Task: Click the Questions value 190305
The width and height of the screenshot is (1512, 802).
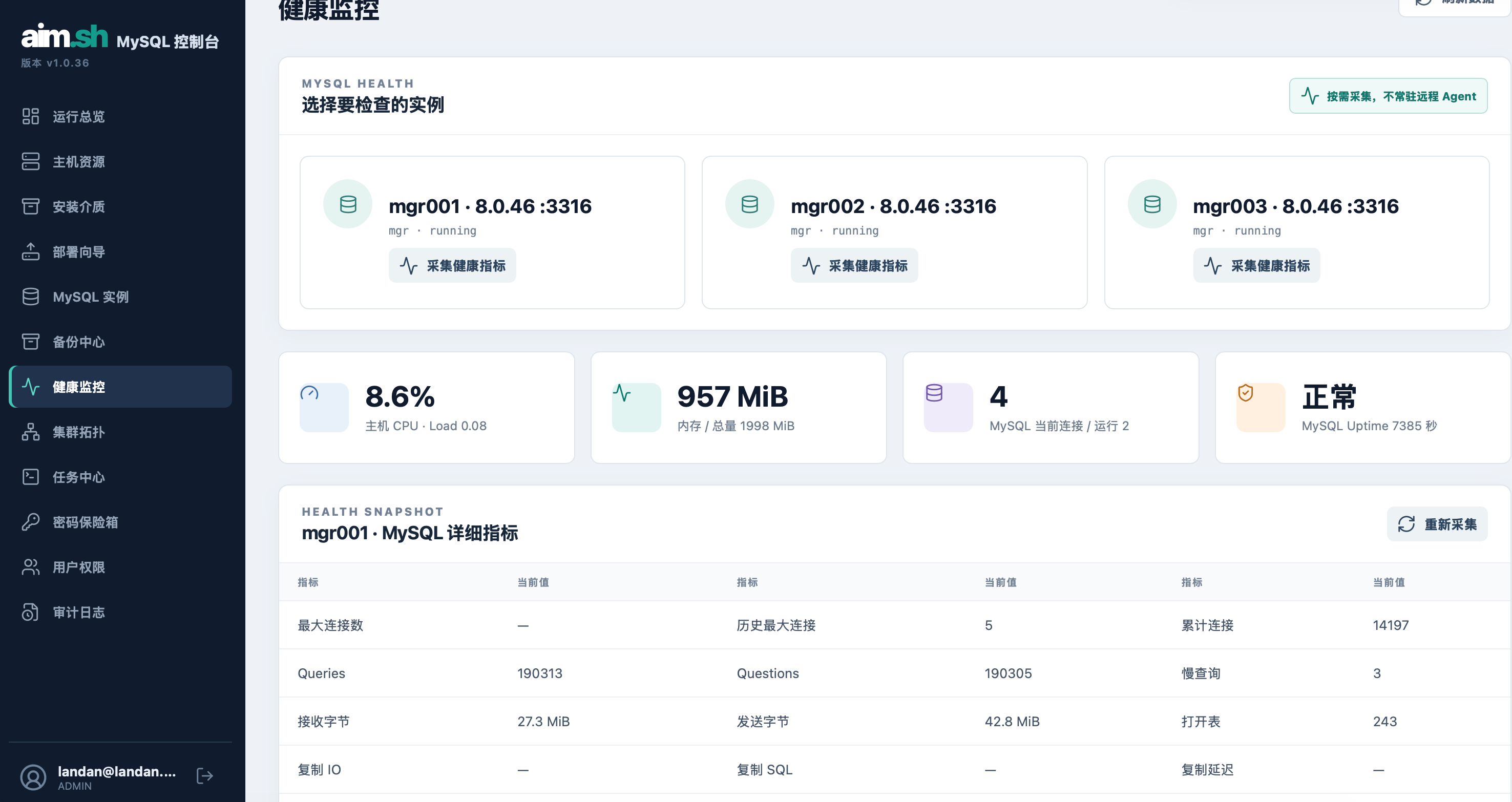Action: click(x=1009, y=673)
